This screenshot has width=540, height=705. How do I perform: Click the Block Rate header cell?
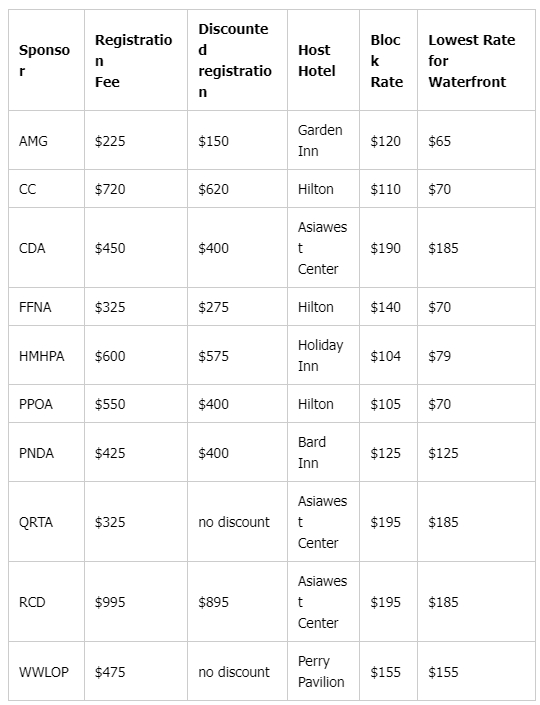click(388, 60)
